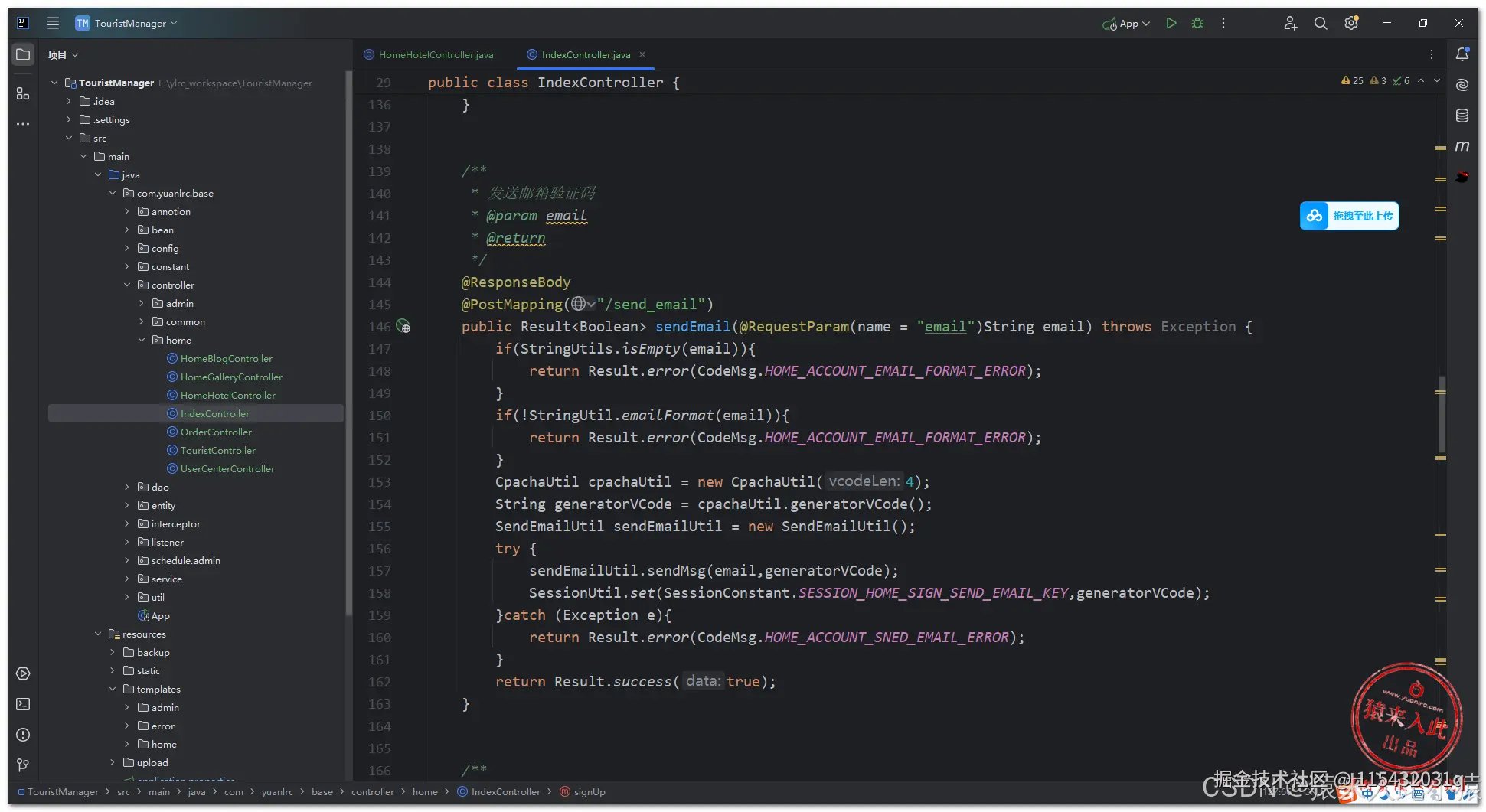Click the 25 warnings indicator
The height and width of the screenshot is (812, 1486).
1352,80
